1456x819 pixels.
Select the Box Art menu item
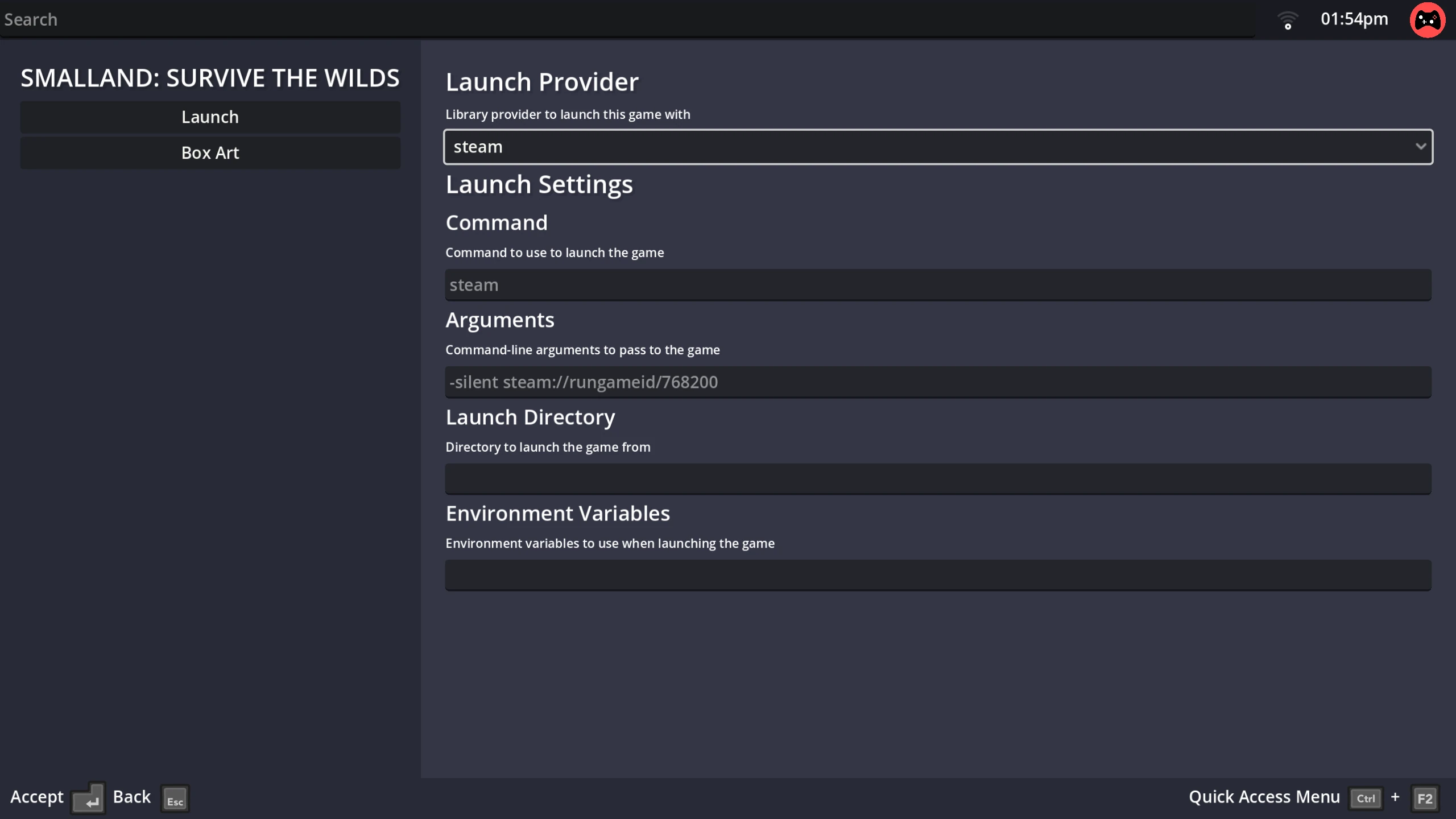point(210,152)
